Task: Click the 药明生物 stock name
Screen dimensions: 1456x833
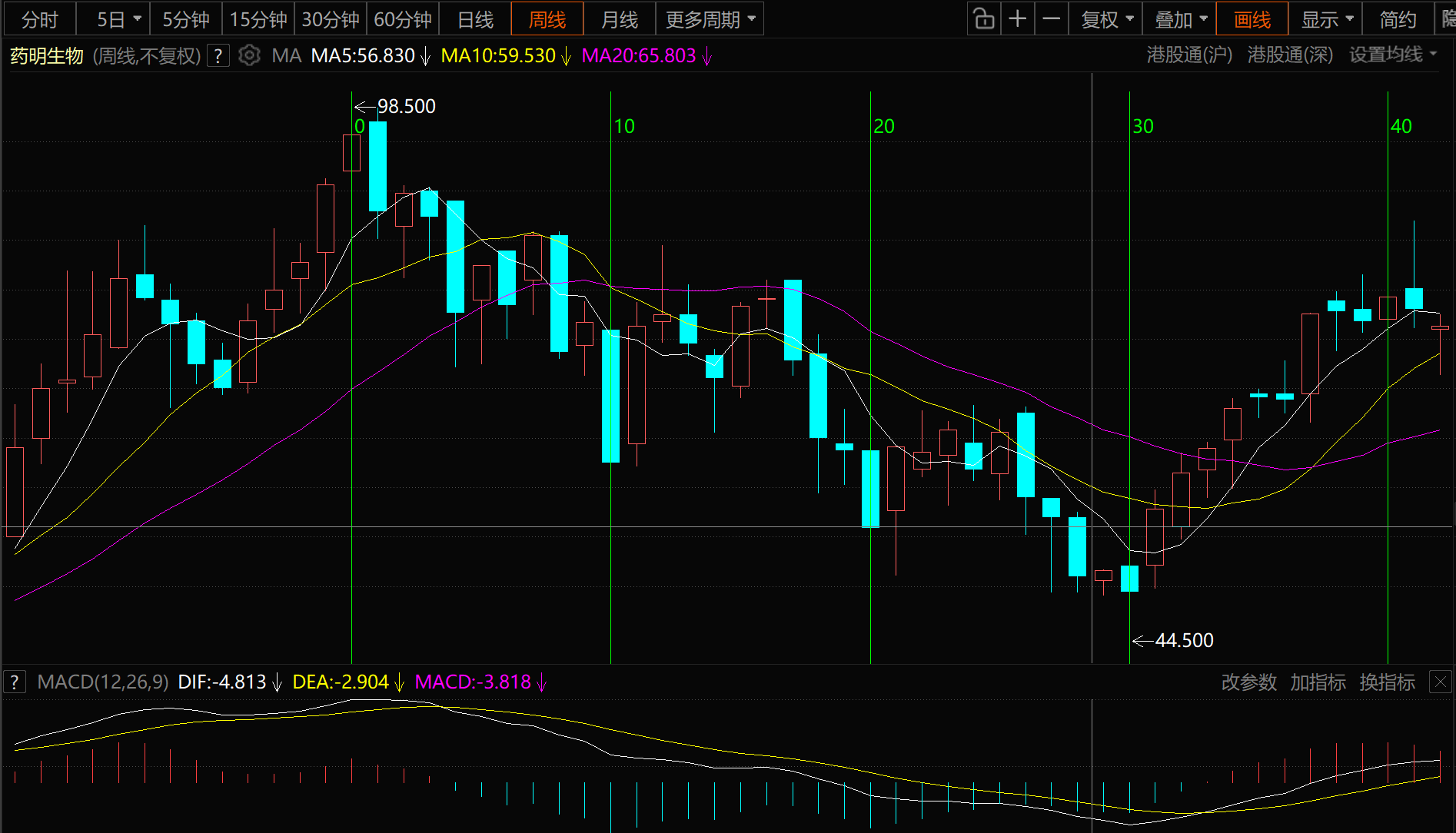Action: tap(47, 56)
